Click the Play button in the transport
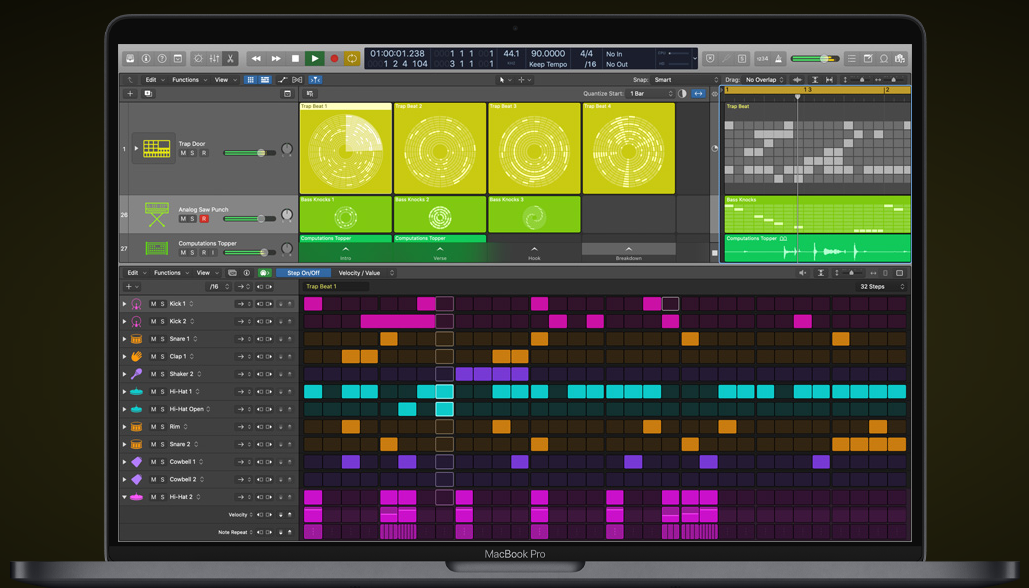The image size is (1029, 588). point(314,59)
